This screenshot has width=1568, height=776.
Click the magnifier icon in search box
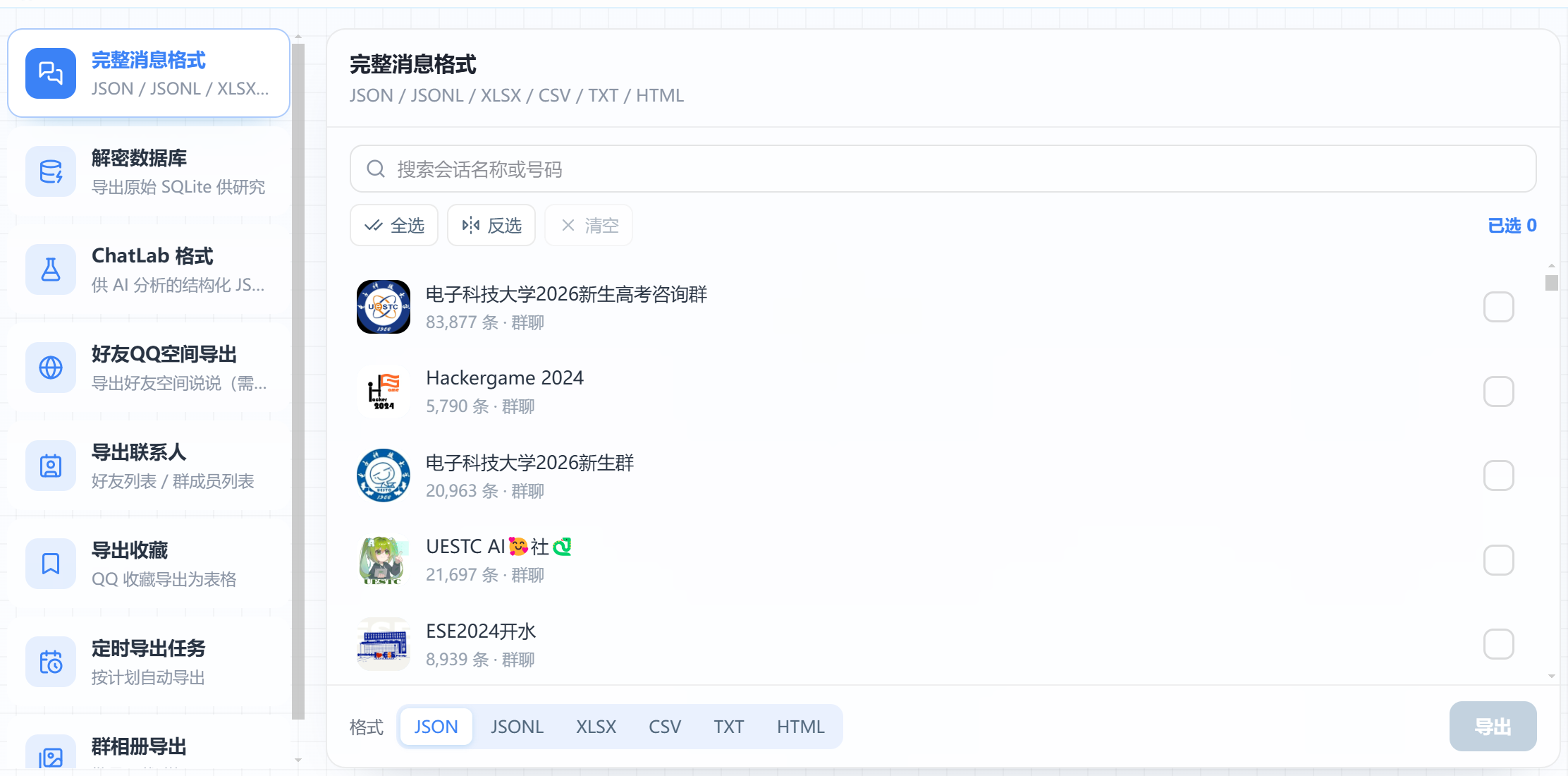click(x=376, y=169)
